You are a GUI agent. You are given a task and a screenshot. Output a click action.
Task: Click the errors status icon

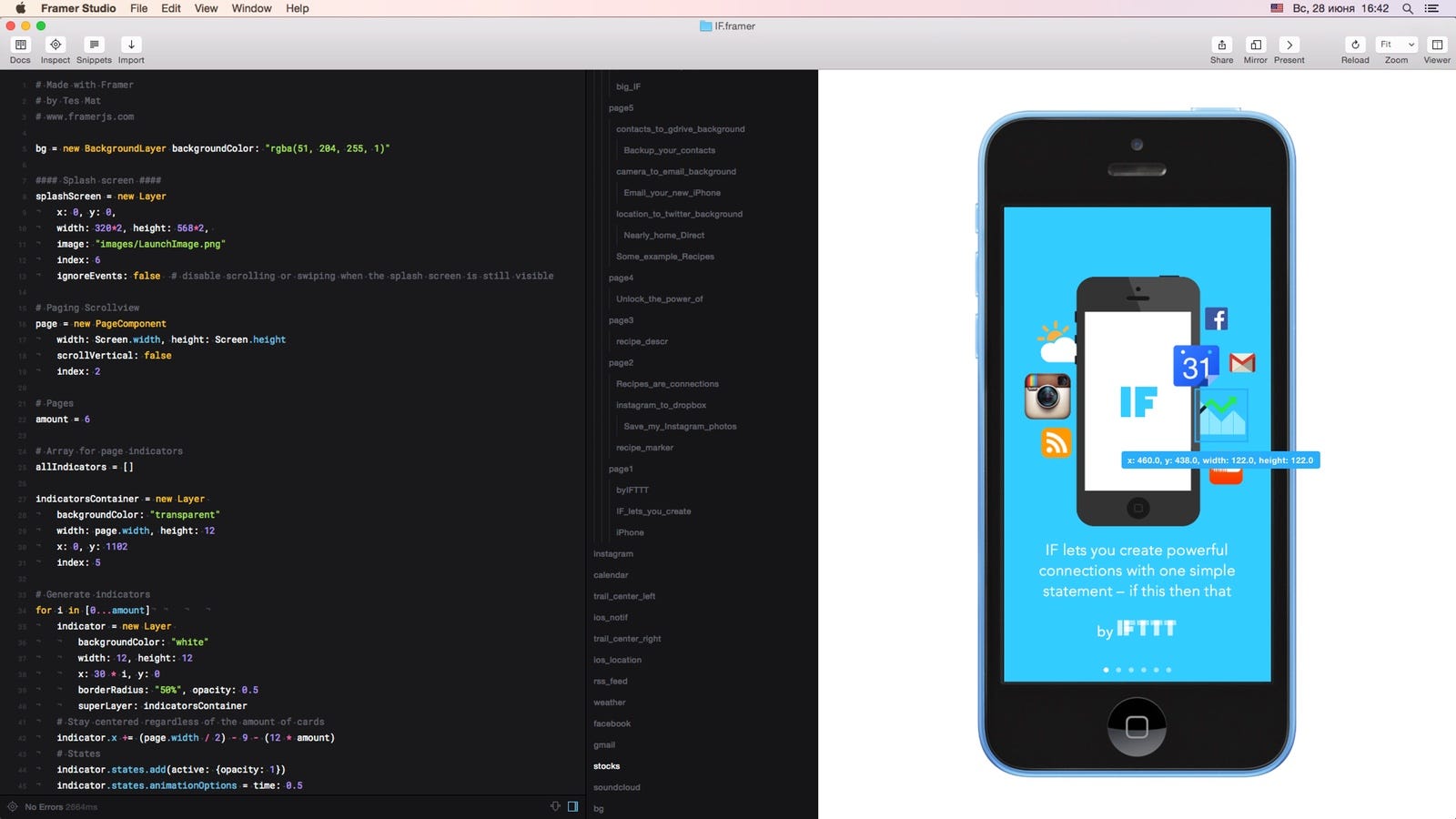(x=13, y=806)
